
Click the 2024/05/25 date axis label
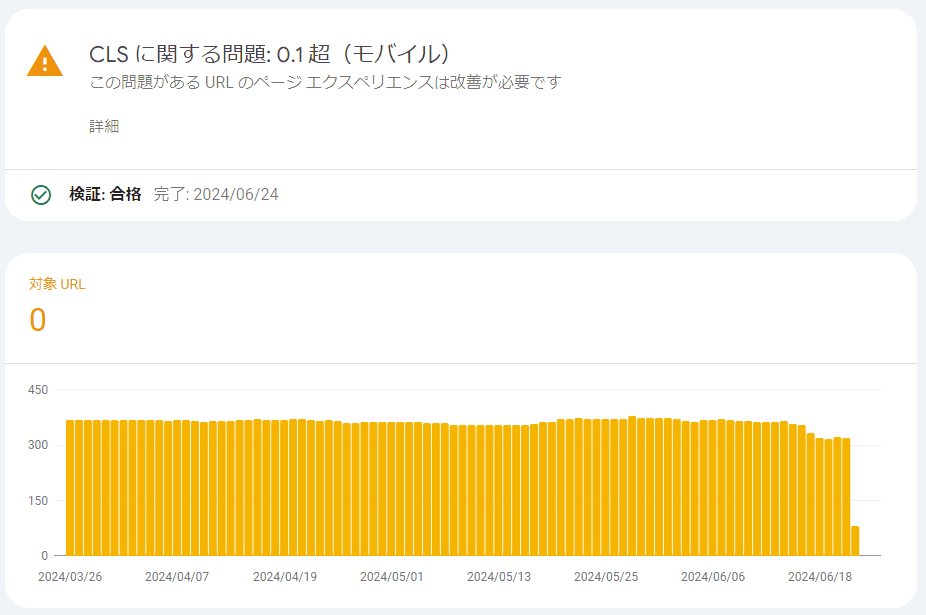(606, 577)
